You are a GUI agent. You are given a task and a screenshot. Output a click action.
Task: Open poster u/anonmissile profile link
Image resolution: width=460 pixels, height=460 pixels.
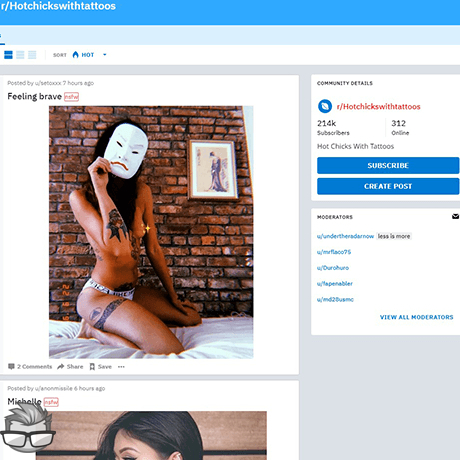[x=54, y=388]
